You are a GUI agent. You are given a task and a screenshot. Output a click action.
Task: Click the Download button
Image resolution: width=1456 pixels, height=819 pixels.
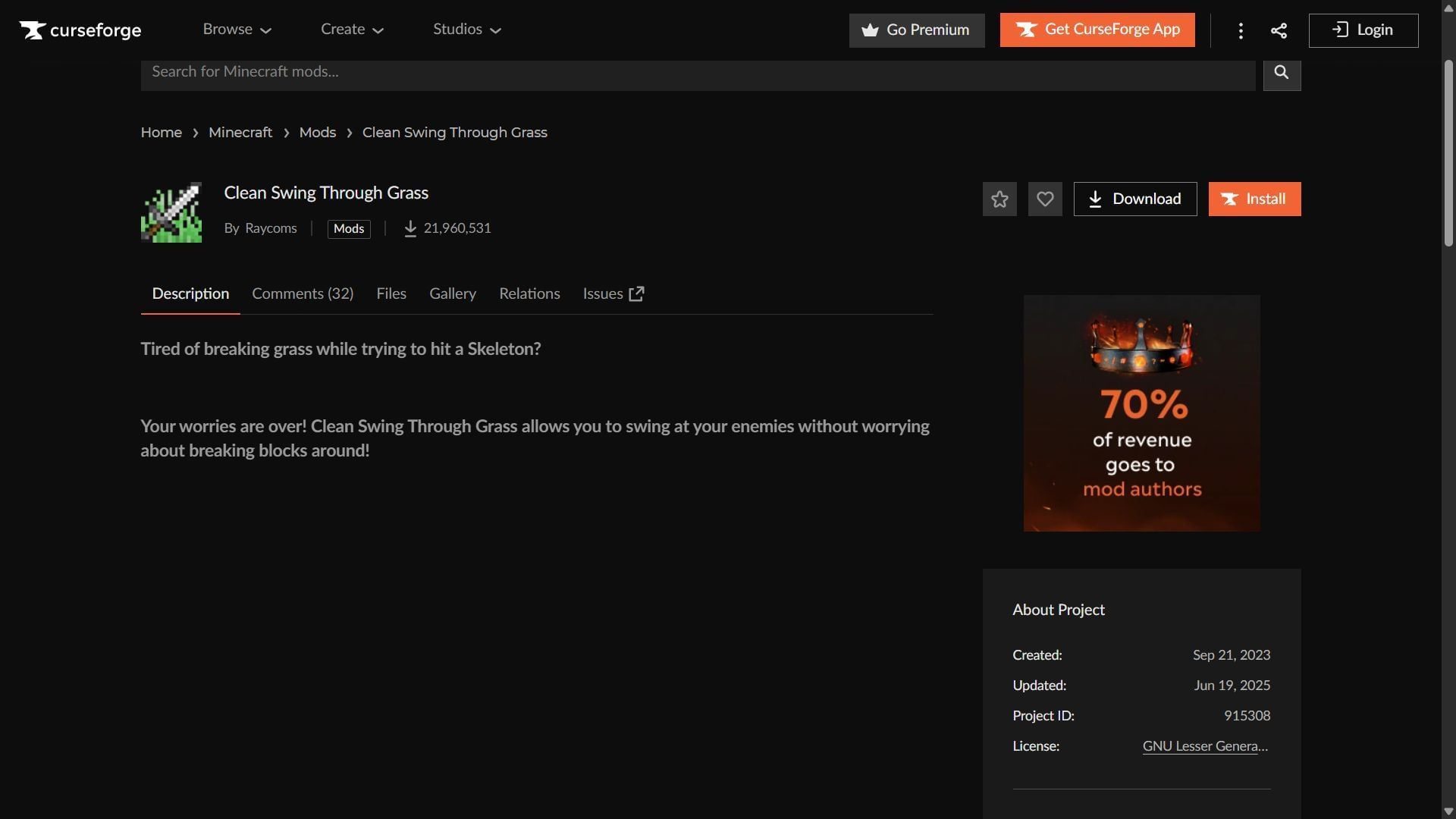coord(1134,199)
